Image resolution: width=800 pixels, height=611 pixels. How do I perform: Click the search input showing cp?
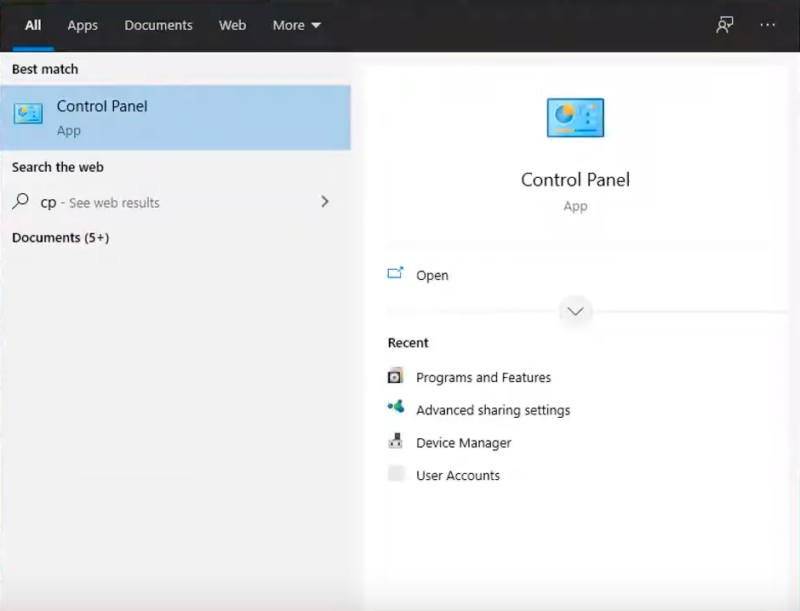coord(47,202)
